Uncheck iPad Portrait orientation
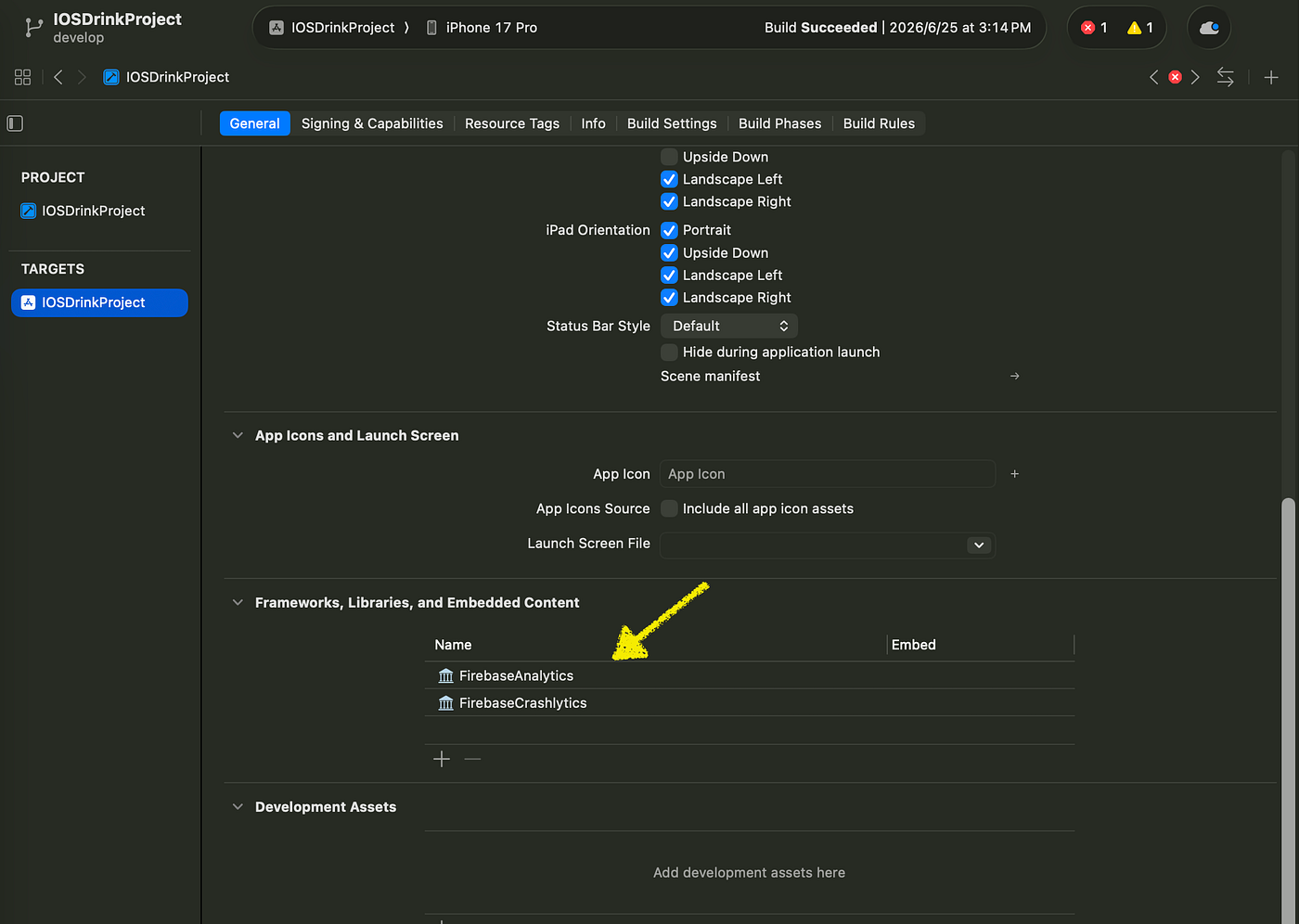 (x=669, y=230)
